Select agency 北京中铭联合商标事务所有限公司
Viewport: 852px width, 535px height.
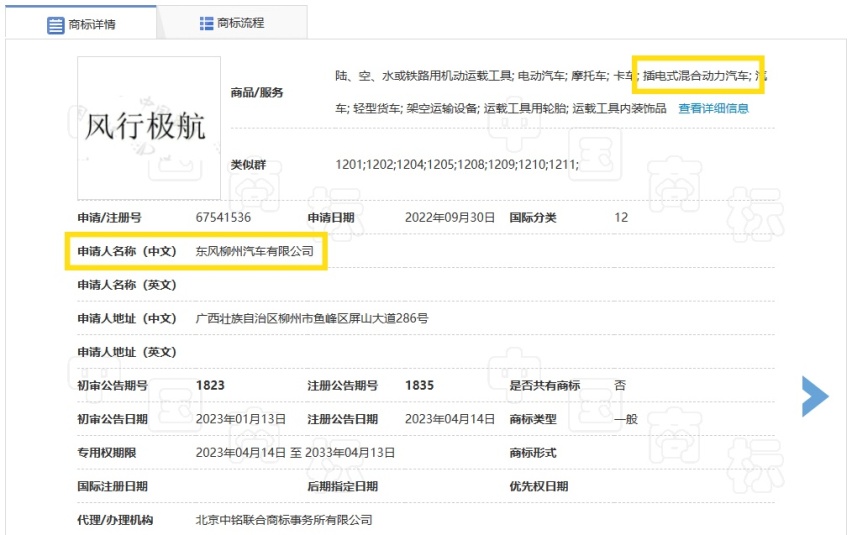pos(284,520)
